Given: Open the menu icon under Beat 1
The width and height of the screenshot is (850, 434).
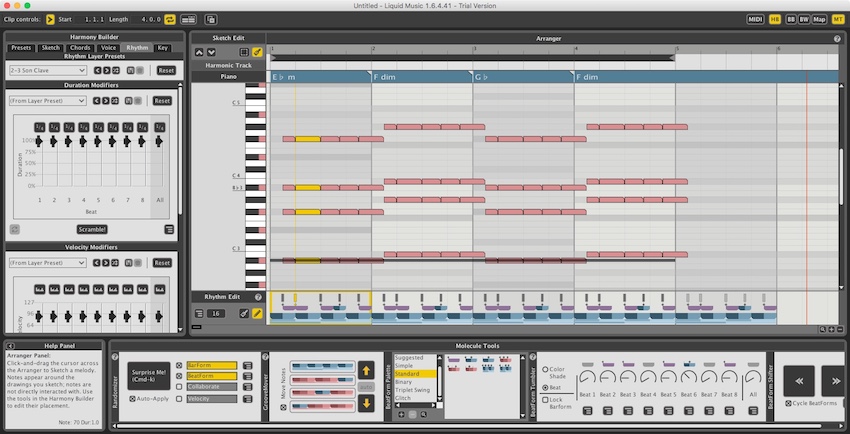Looking at the screenshot, I should tap(587, 411).
